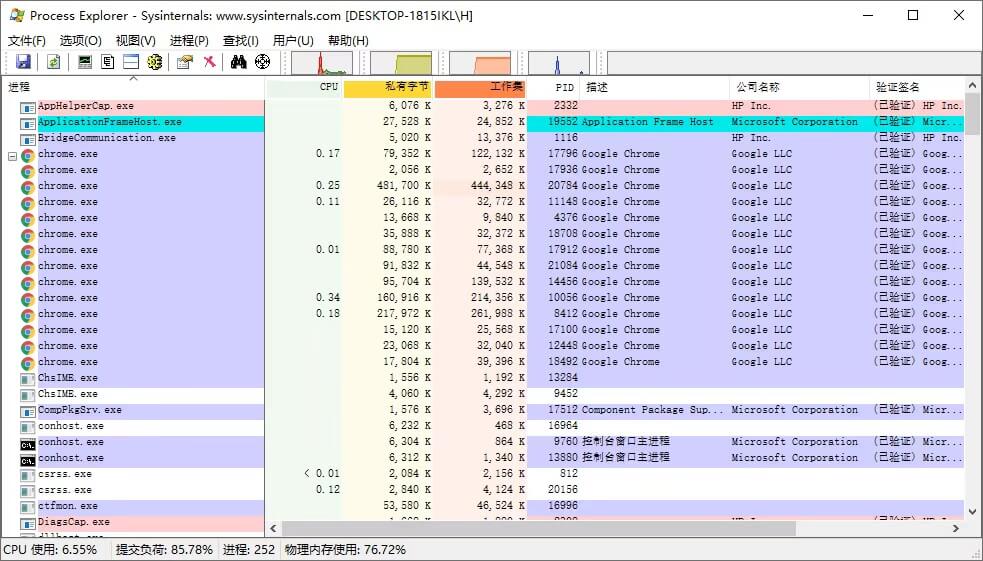This screenshot has height=561, width=983.
Task: Open the 进程(P) menu
Action: 189,41
